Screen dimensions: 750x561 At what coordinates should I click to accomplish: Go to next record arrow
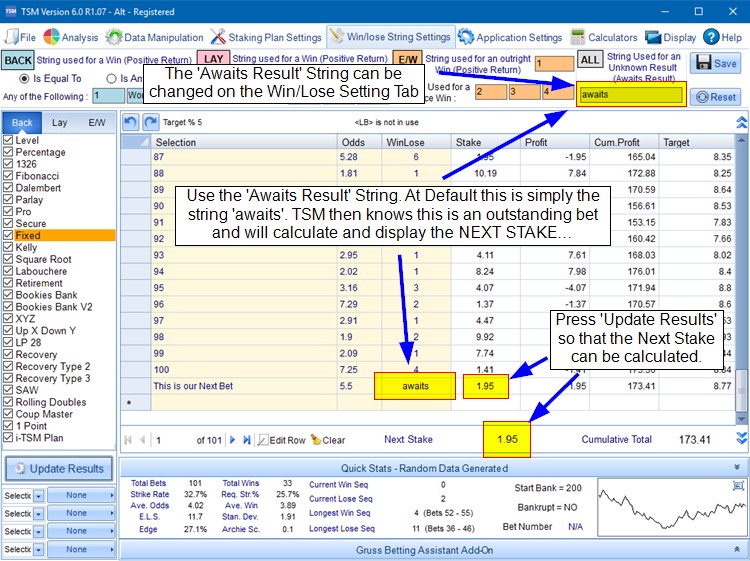[233, 439]
